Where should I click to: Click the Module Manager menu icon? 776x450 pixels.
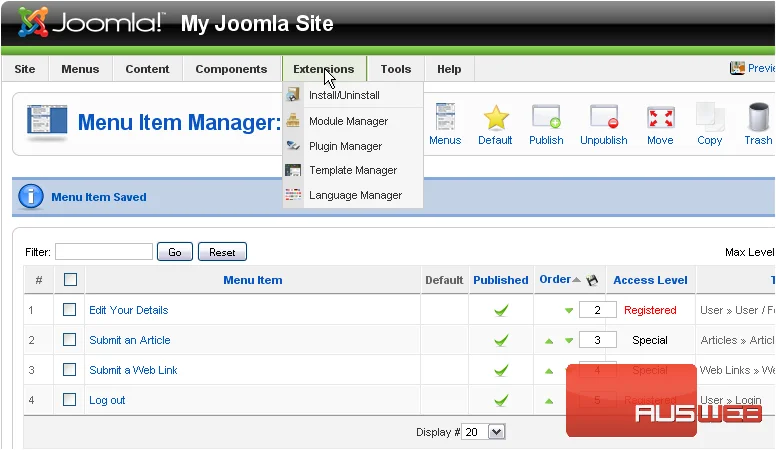(x=293, y=120)
